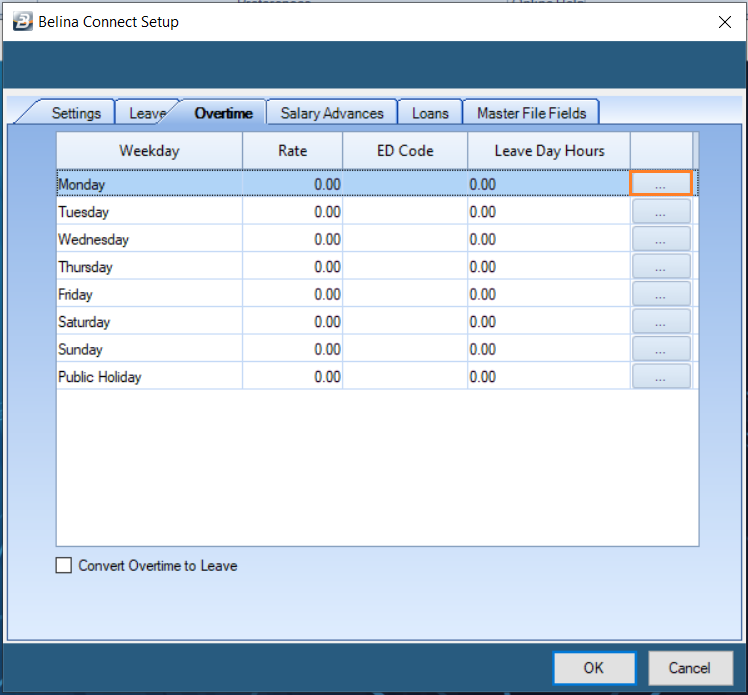This screenshot has height=695, width=748.
Task: Open the ellipsis button for Monday
Action: coord(661,184)
